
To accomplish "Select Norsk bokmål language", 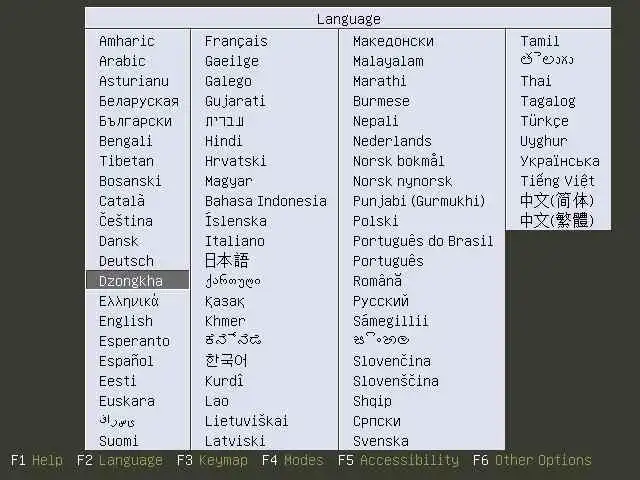I will 398,161.
